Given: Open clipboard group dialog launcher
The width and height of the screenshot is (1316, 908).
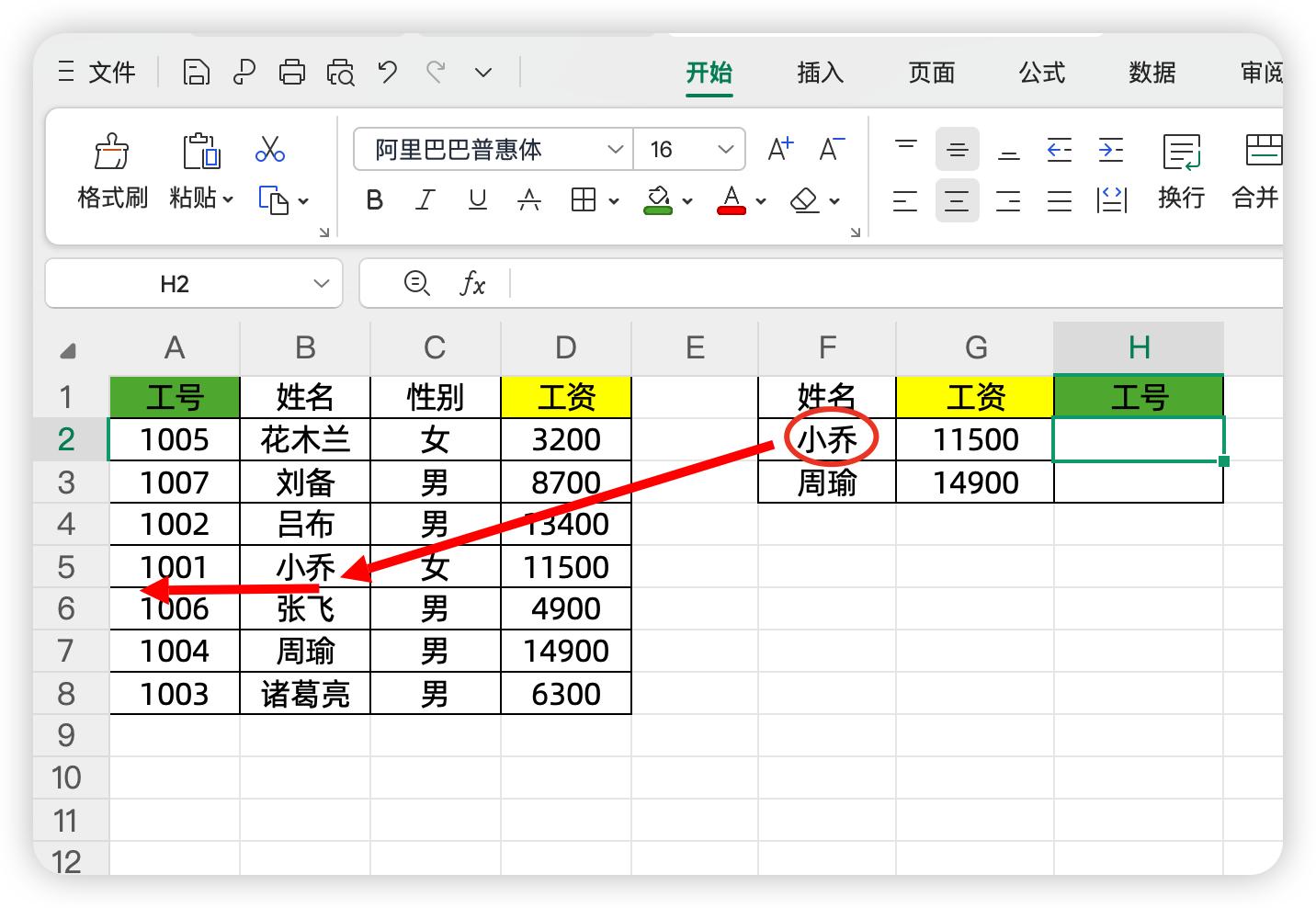Looking at the screenshot, I should pyautogui.click(x=323, y=233).
